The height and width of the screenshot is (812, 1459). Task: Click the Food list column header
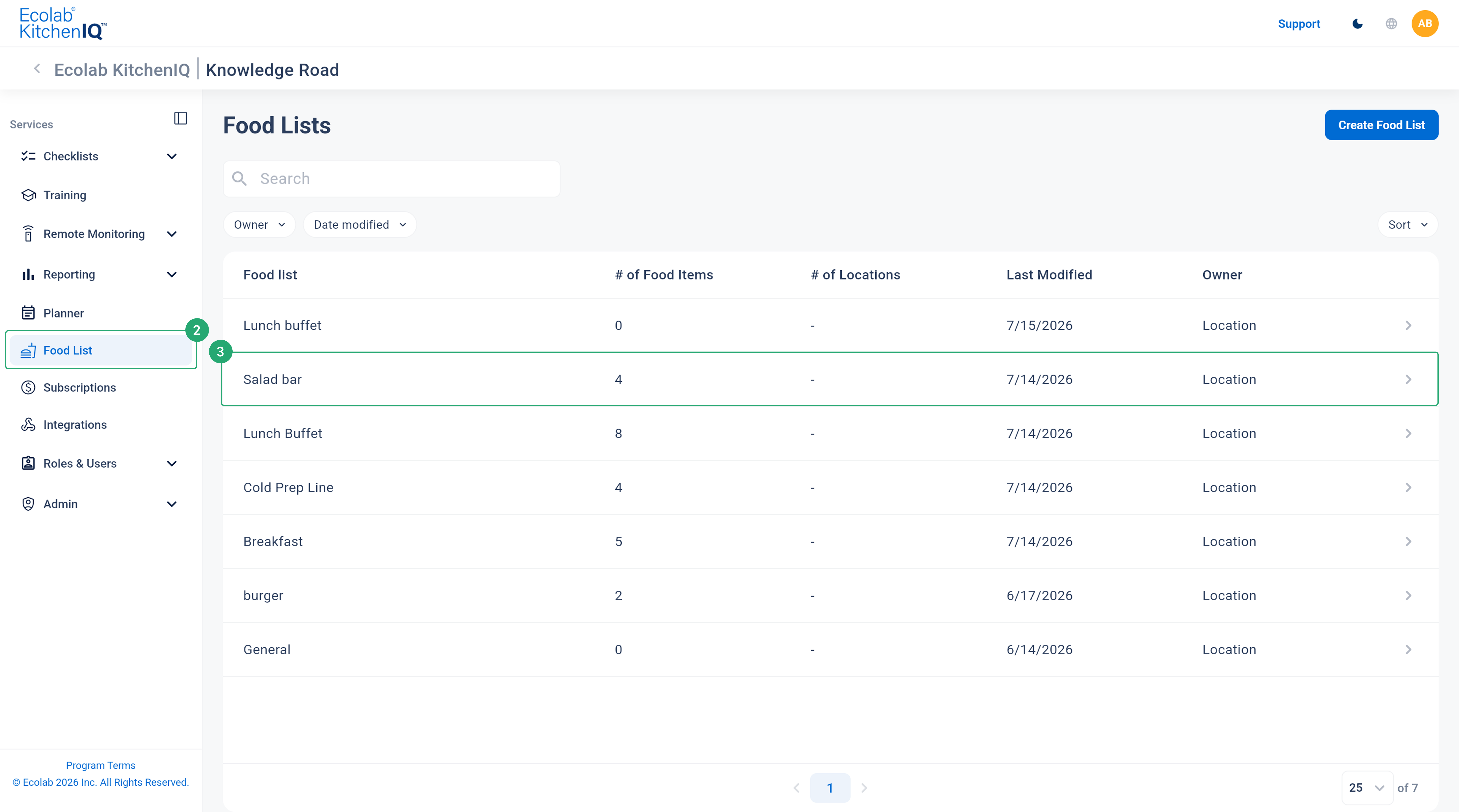270,275
